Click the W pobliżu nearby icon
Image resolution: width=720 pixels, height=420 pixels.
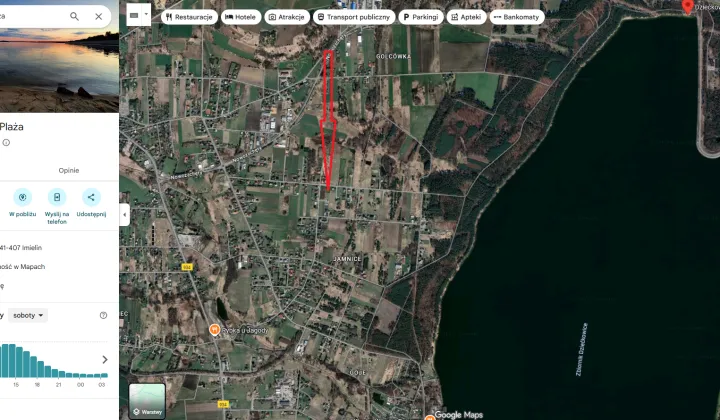point(22,197)
